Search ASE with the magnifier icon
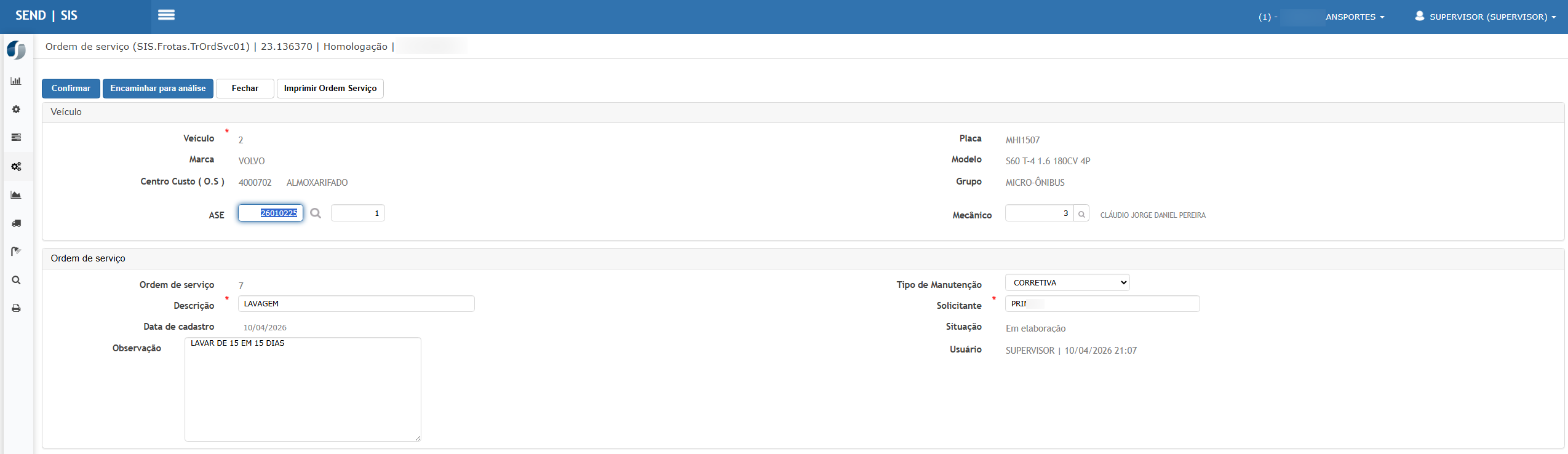This screenshot has height=454, width=1568. (x=316, y=213)
